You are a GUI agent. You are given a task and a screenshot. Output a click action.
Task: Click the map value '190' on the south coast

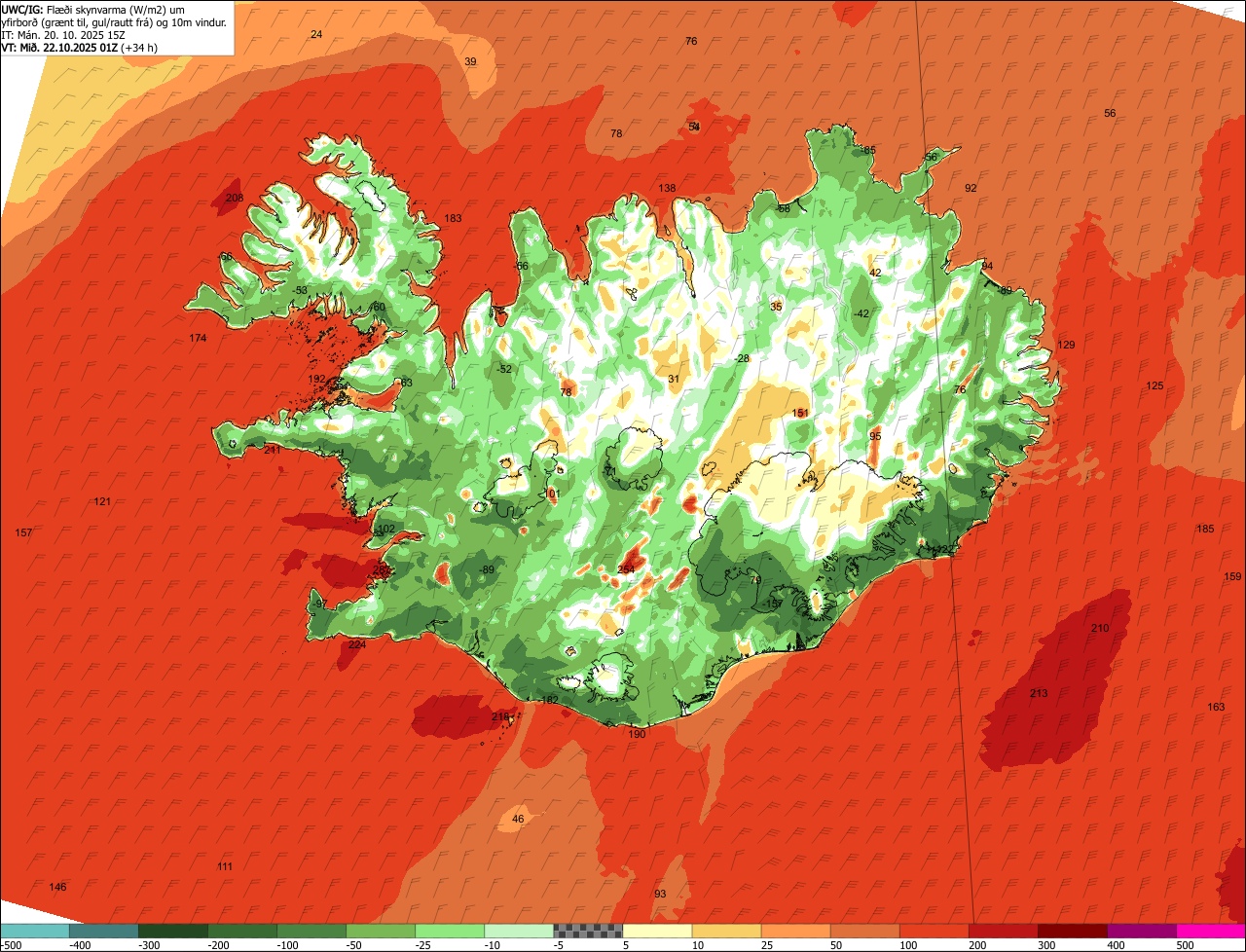point(637,734)
